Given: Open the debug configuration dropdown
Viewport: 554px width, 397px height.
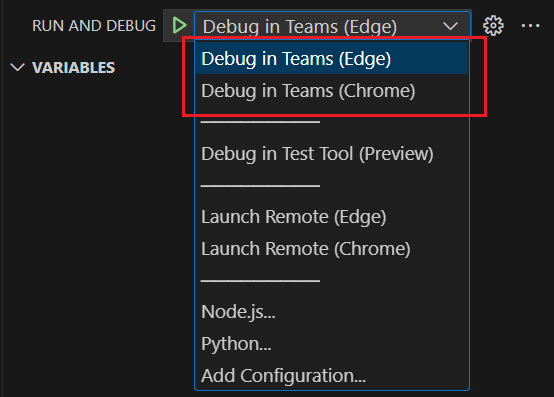Looking at the screenshot, I should [x=332, y=26].
